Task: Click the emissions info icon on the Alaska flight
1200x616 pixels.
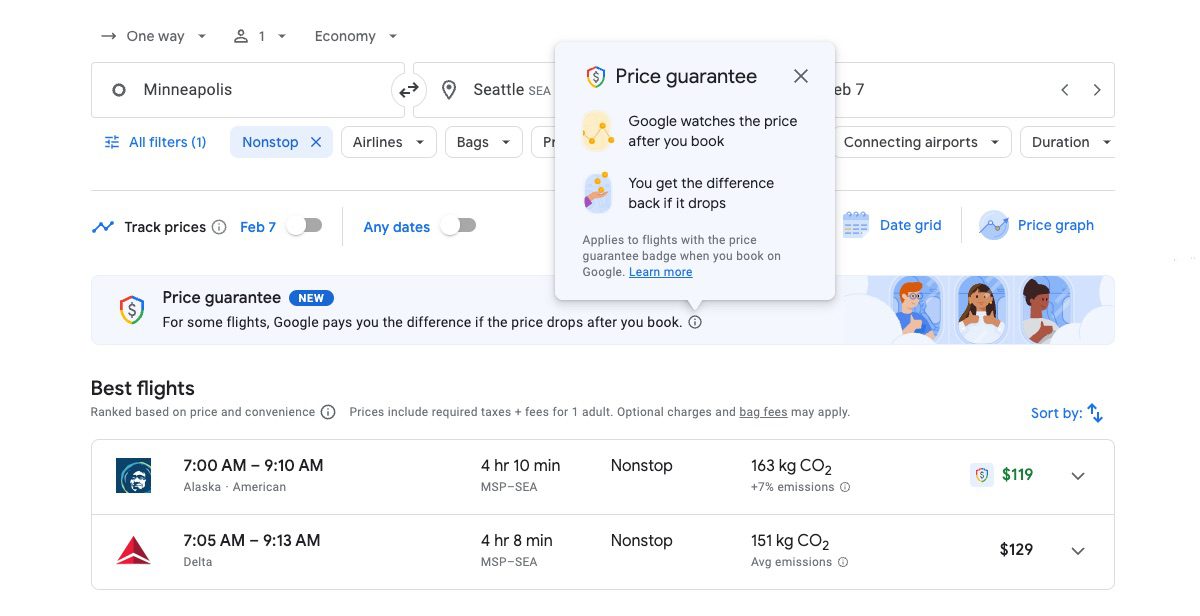Action: (845, 487)
